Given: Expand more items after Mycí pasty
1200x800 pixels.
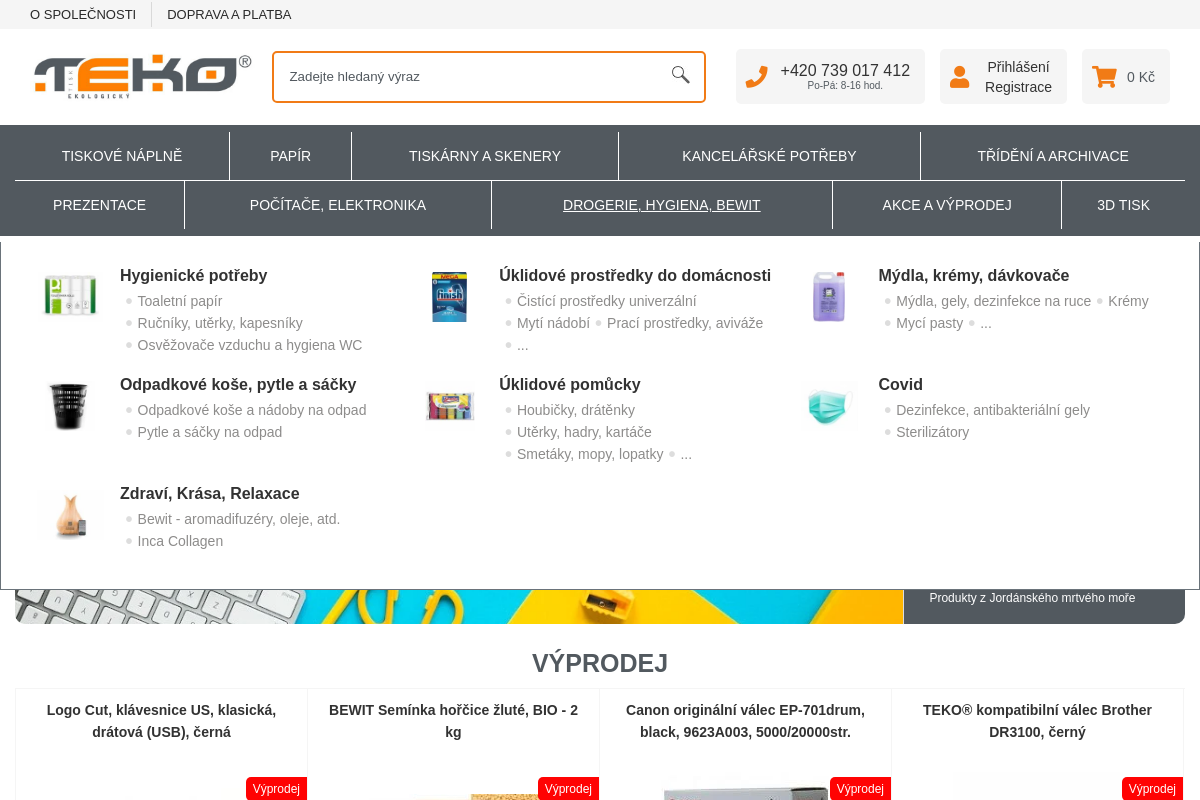Looking at the screenshot, I should pos(986,323).
